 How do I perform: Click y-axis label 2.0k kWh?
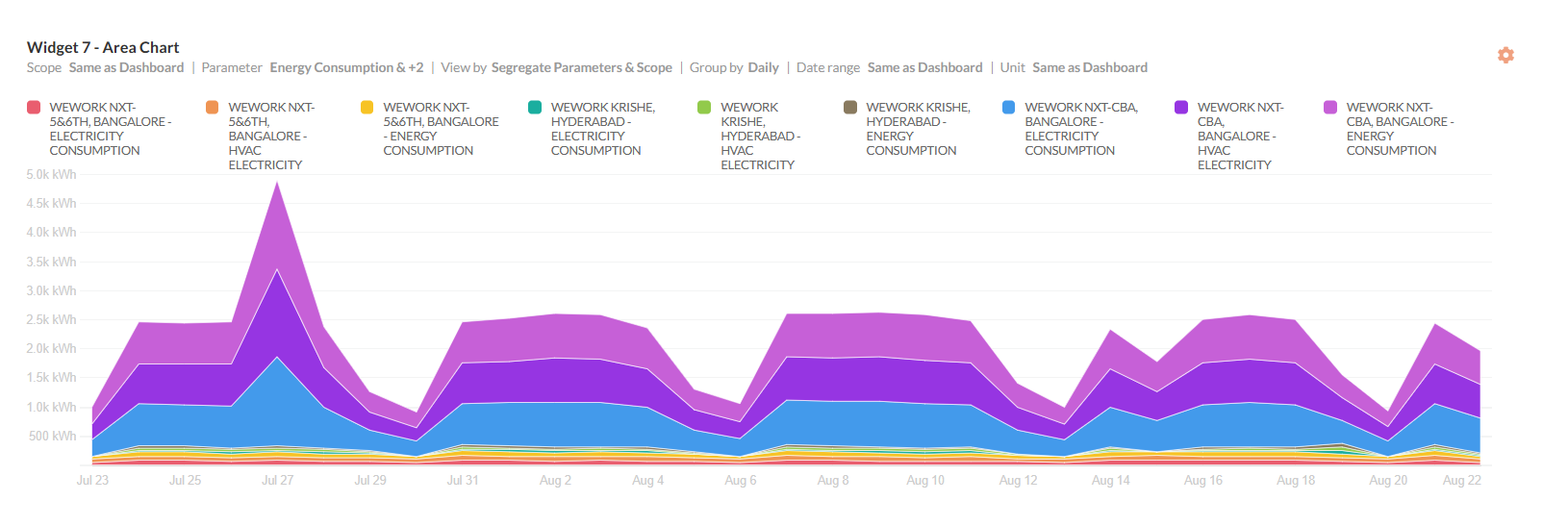click(51, 348)
